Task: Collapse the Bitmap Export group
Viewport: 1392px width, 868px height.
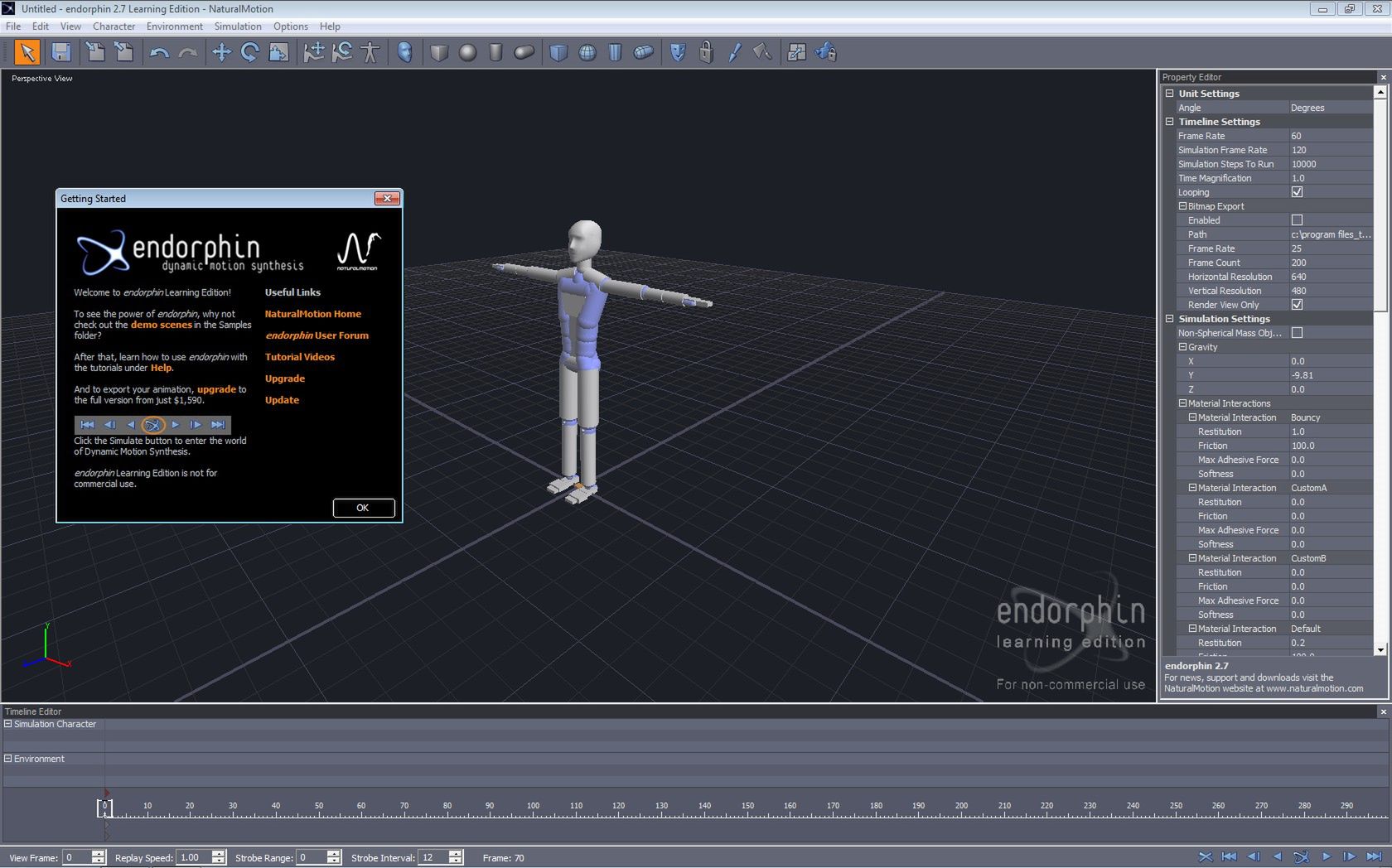Action: click(x=1183, y=206)
